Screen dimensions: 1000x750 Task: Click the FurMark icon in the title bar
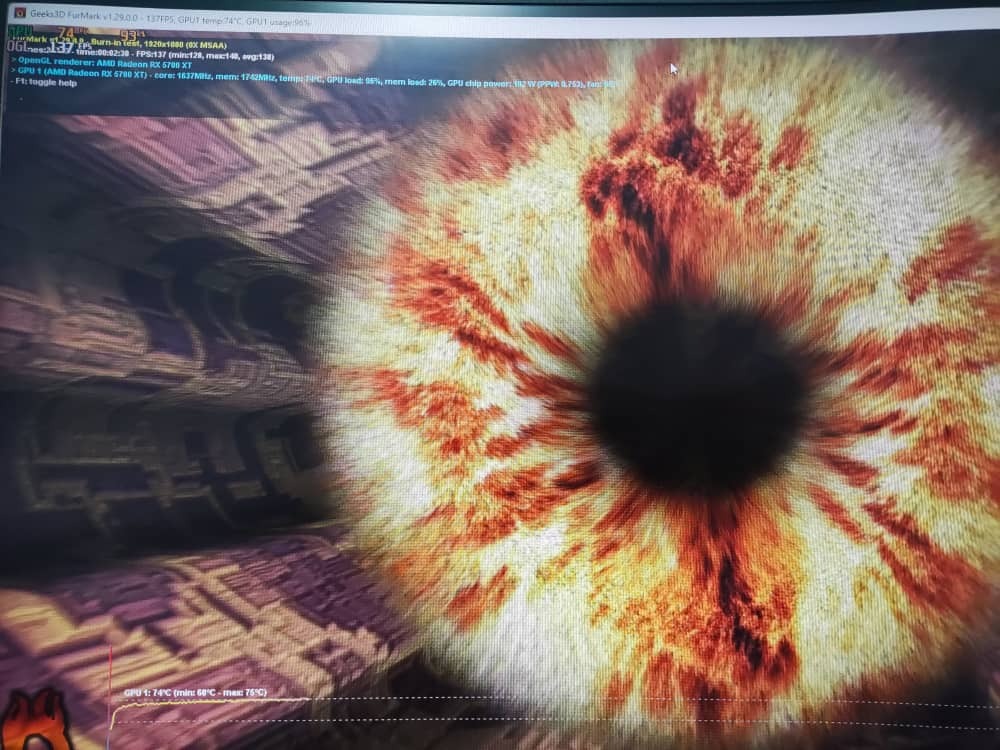[x=18, y=12]
